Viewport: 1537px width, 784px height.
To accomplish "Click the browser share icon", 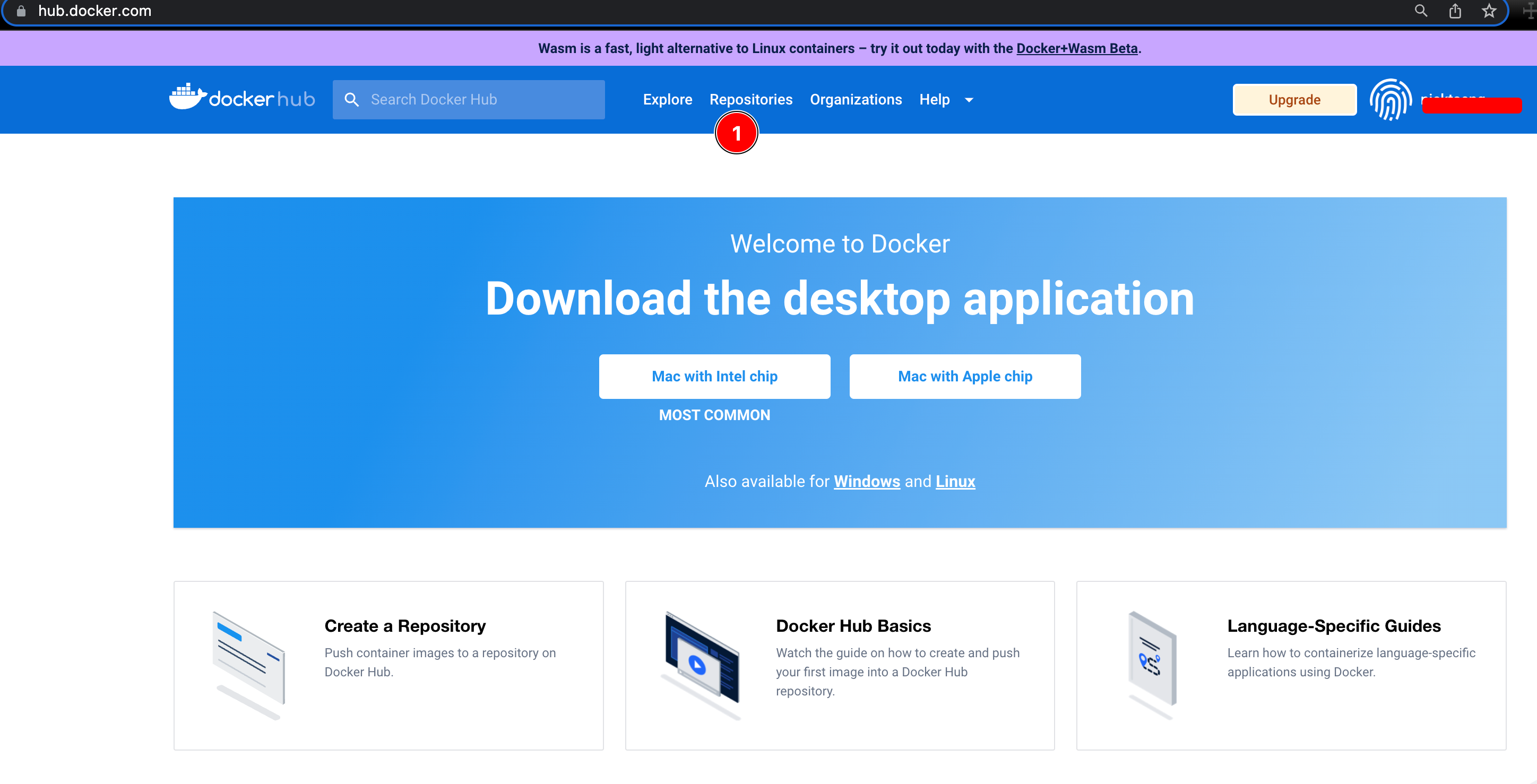I will [1455, 11].
